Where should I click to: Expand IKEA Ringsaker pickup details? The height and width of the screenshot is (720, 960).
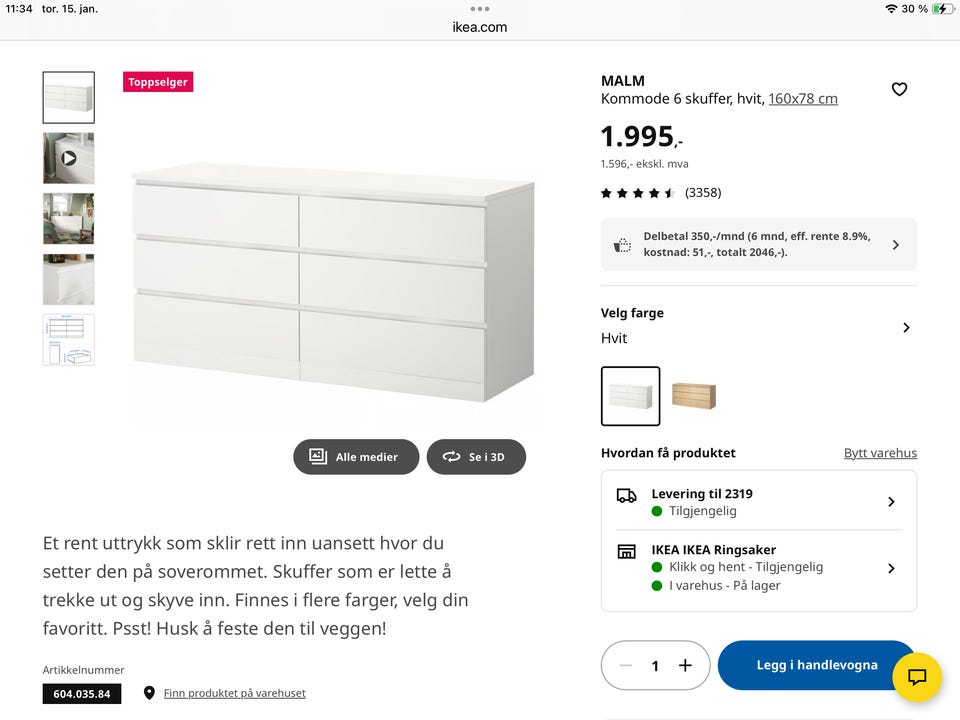point(890,568)
